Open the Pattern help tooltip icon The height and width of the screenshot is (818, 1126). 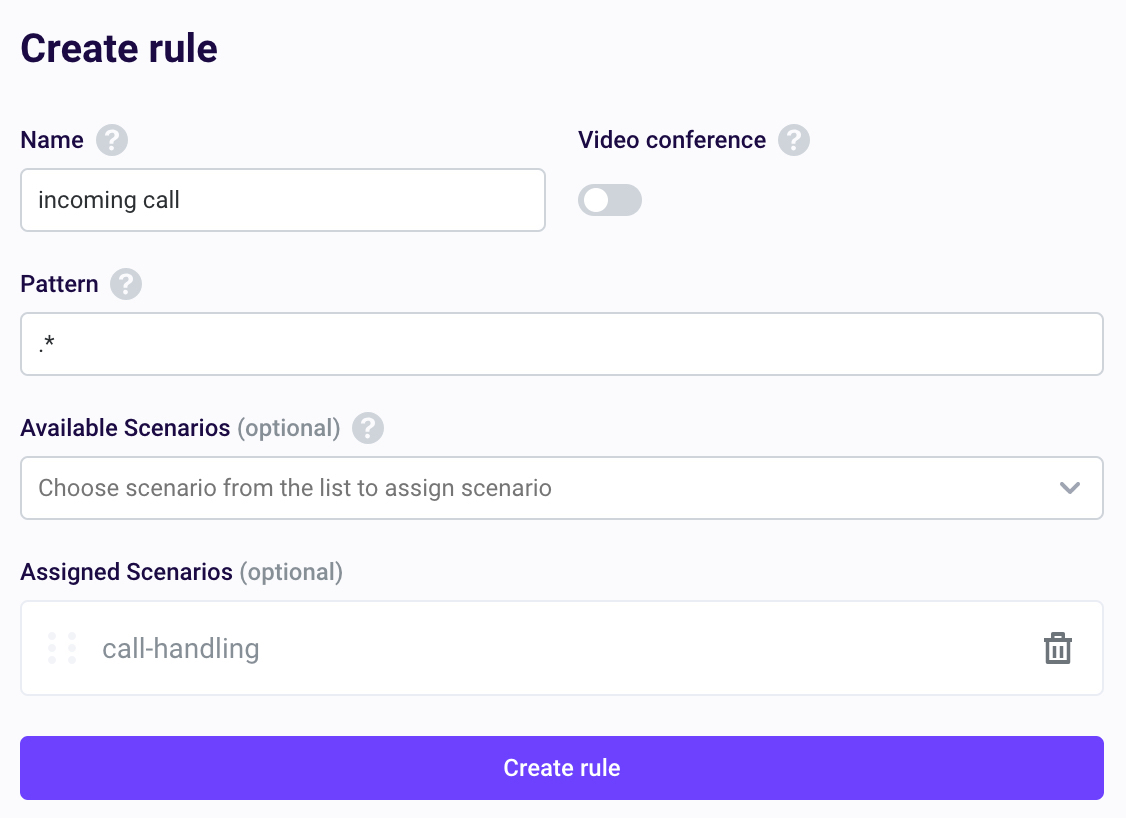coord(126,284)
